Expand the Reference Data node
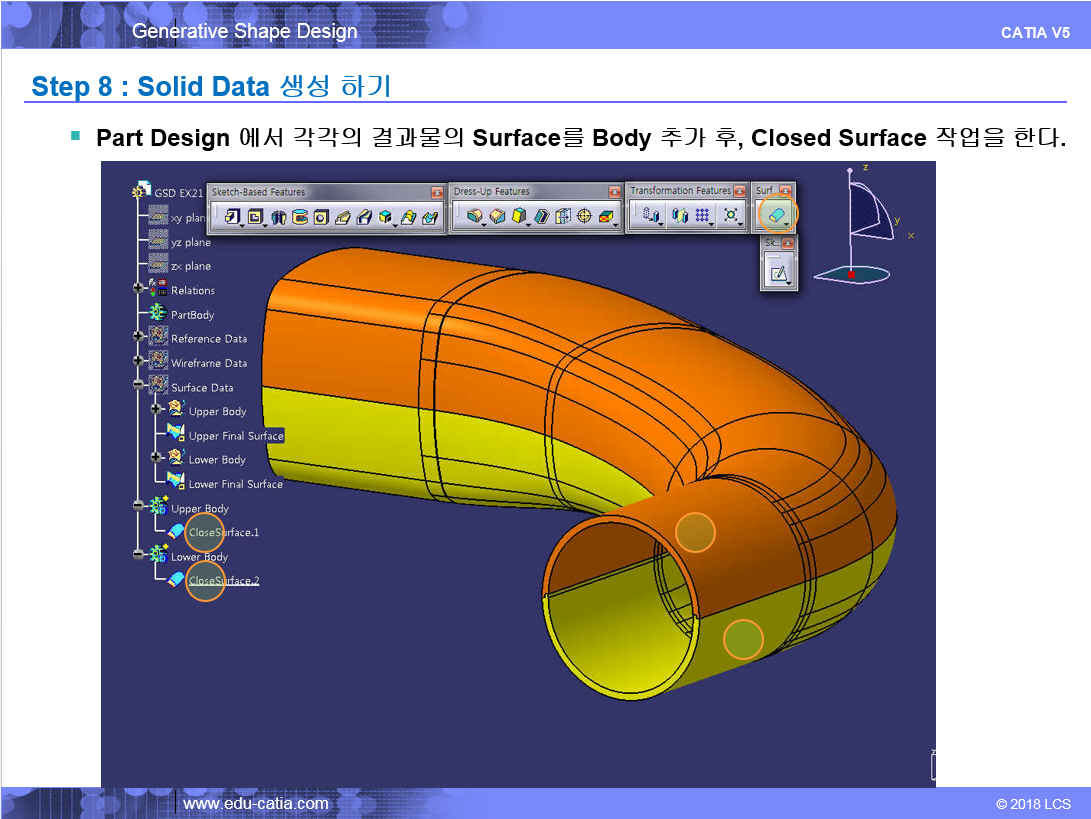 coord(139,338)
